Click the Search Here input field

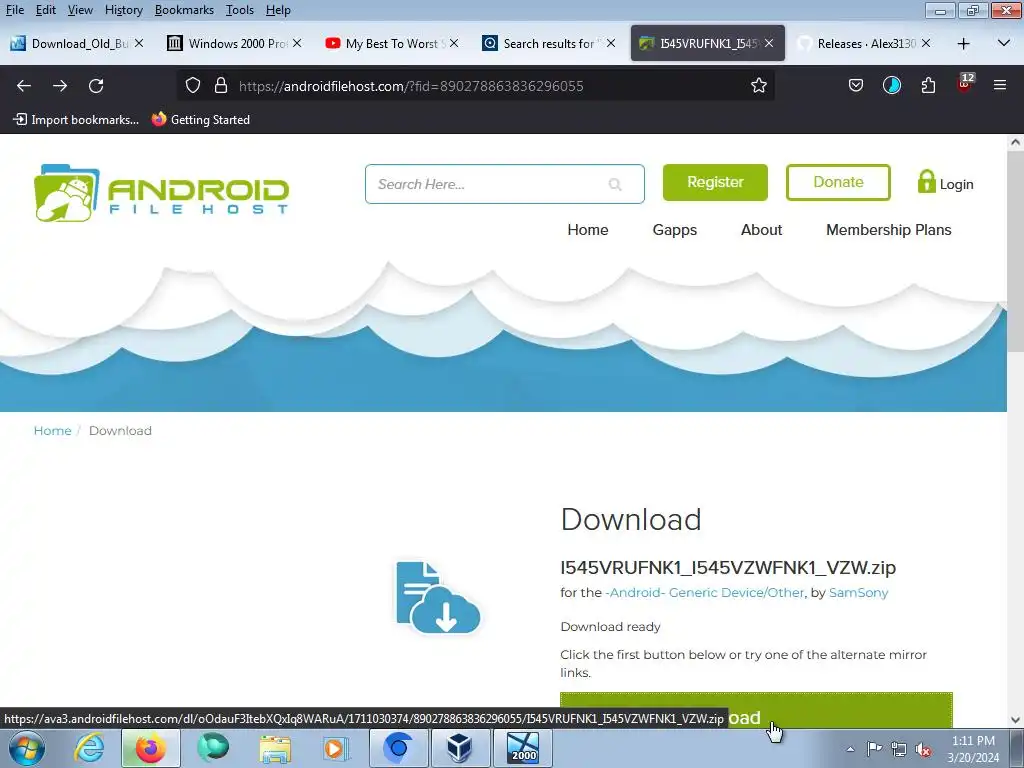pyautogui.click(x=505, y=184)
